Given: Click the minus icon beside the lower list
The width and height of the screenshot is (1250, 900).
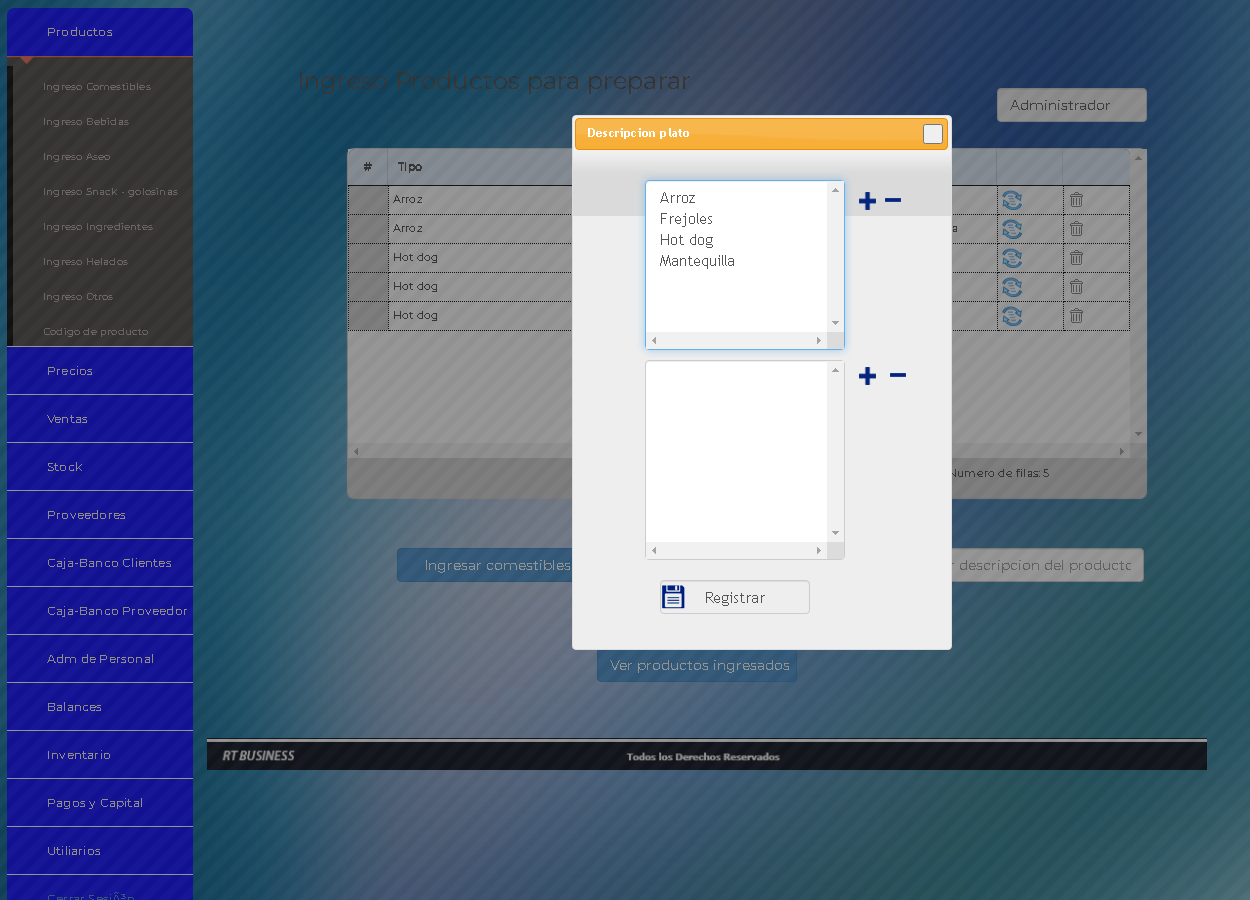Looking at the screenshot, I should tap(898, 375).
